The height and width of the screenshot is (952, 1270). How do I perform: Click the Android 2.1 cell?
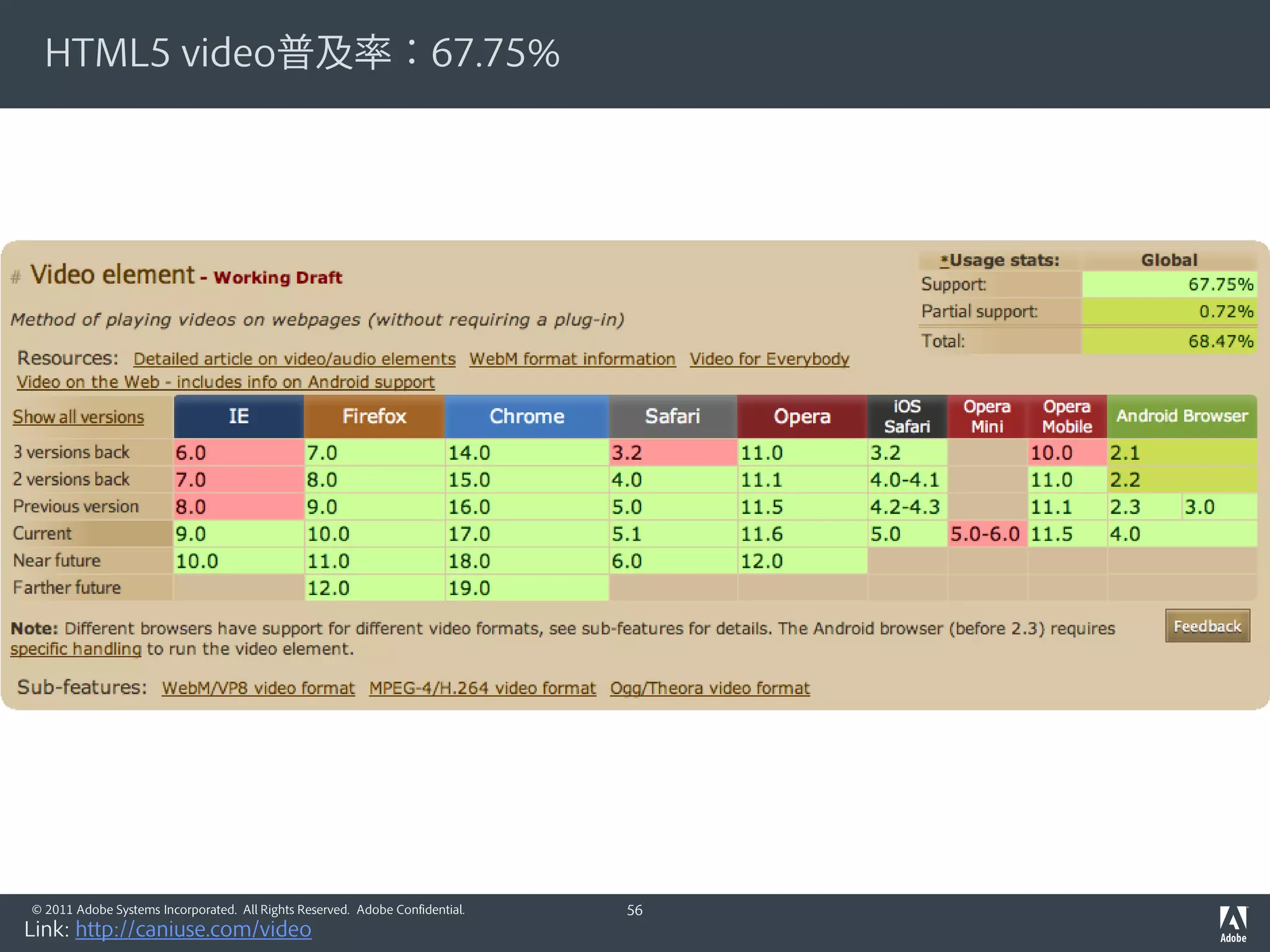click(x=1183, y=452)
